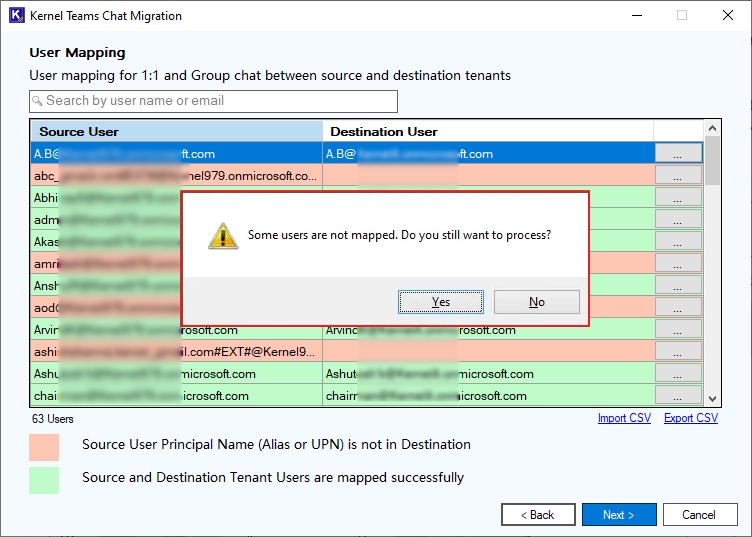Open browse button for Arvin row
Image resolution: width=752 pixels, height=537 pixels.
pyautogui.click(x=678, y=330)
